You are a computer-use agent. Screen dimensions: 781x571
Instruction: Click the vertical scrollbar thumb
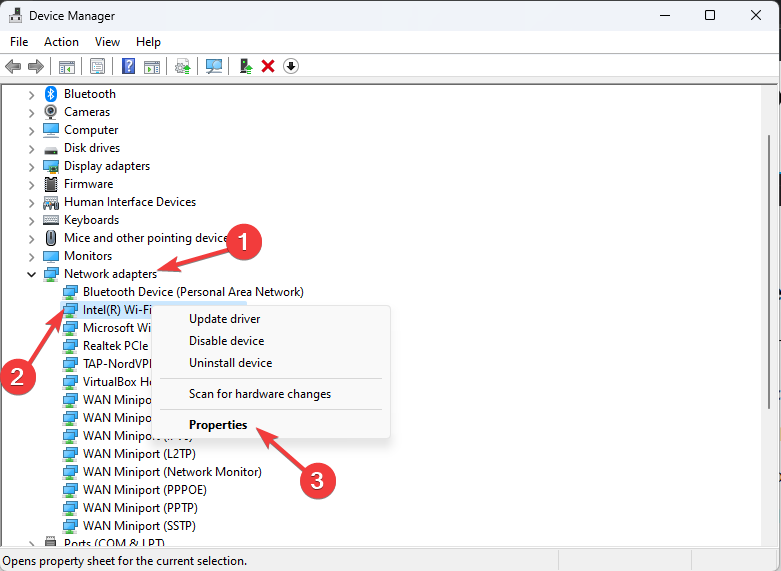pos(769,272)
